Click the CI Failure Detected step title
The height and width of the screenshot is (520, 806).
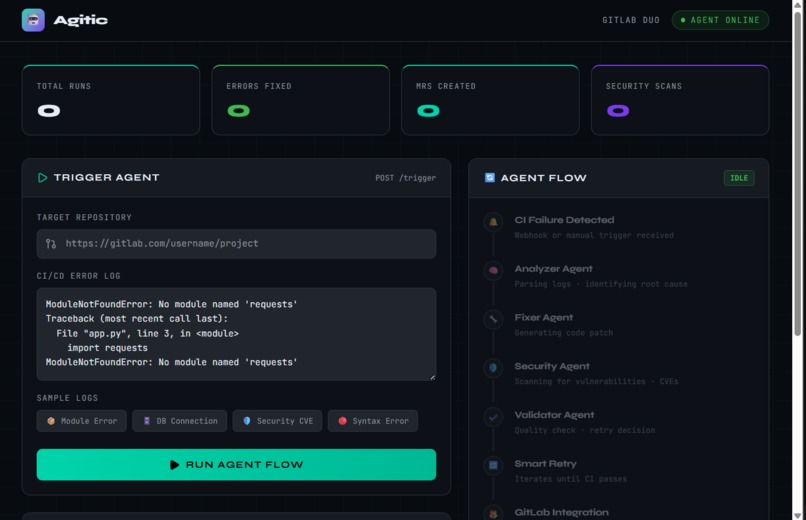(564, 220)
